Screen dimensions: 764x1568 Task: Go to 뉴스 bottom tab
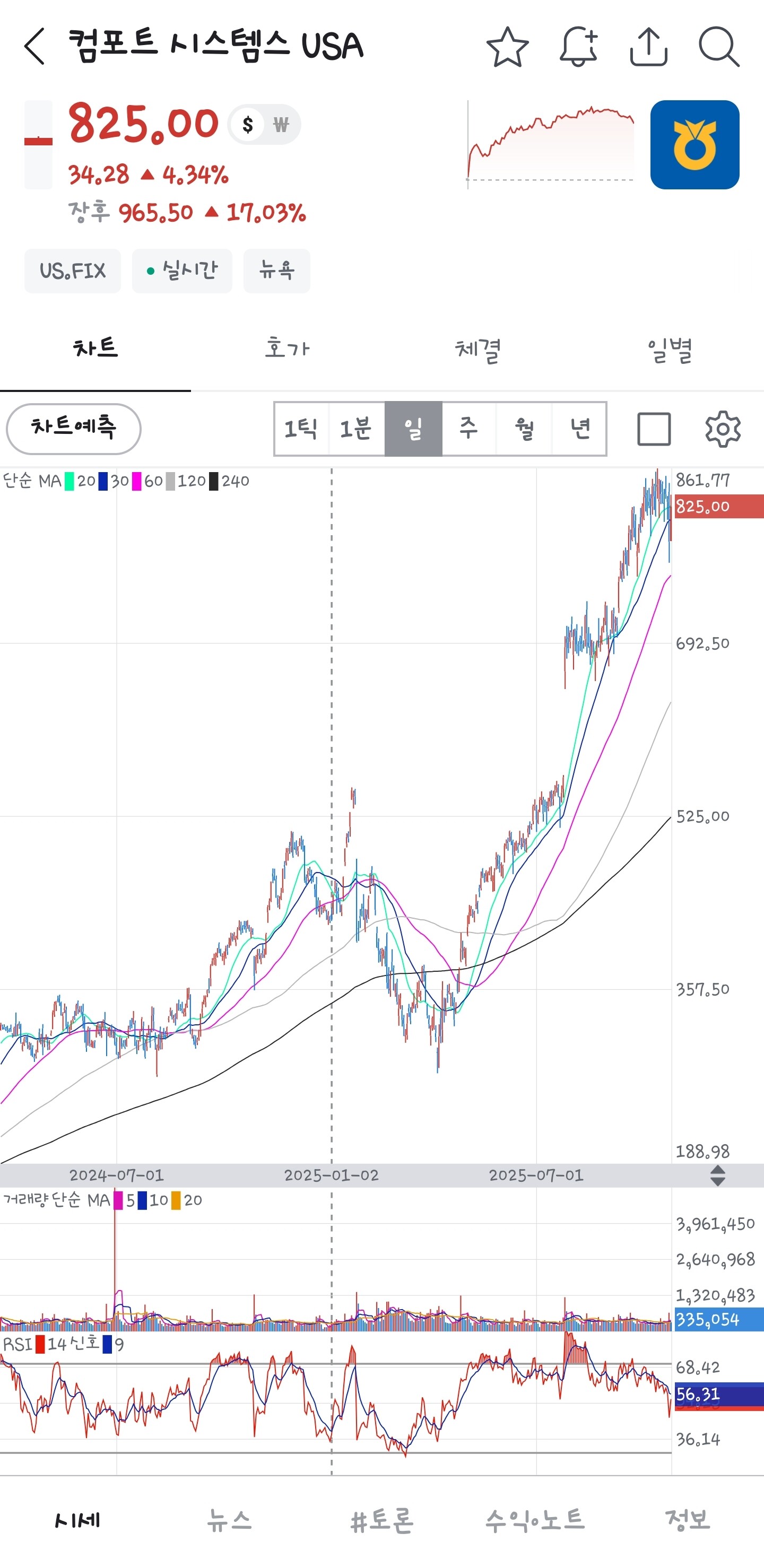pos(230,1520)
